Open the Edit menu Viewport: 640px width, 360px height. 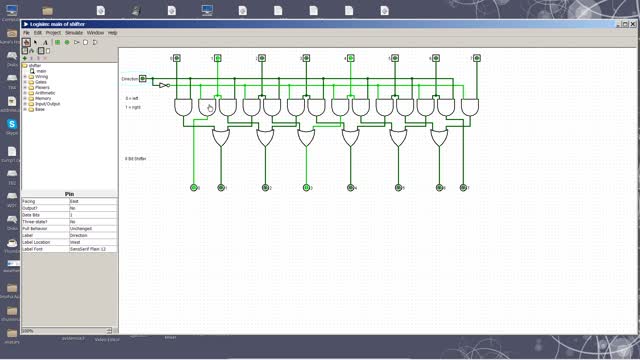pyautogui.click(x=38, y=33)
